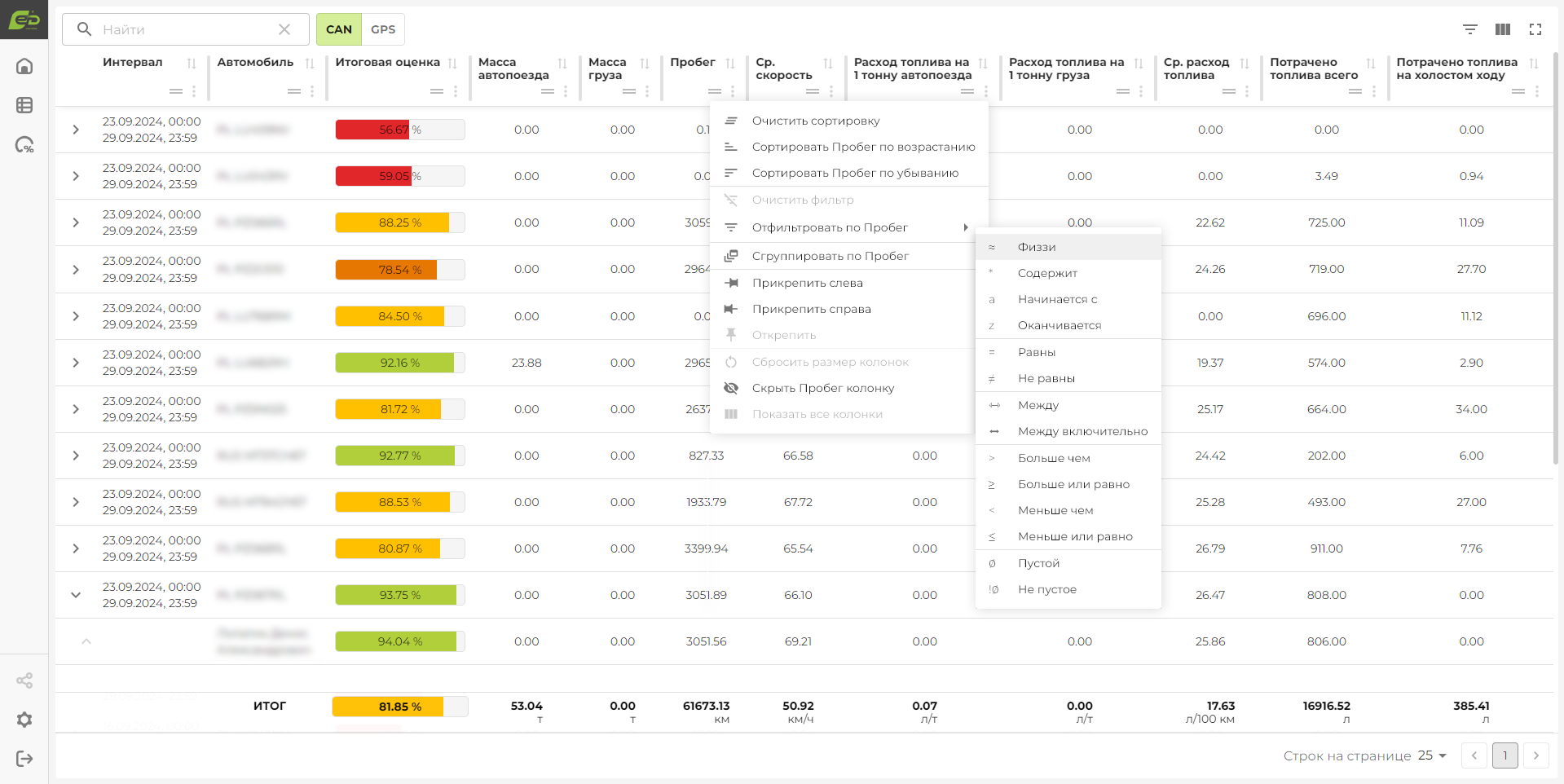The width and height of the screenshot is (1564, 784).
Task: Click the ИТОГ 81.85 % score bar
Action: pos(400,707)
